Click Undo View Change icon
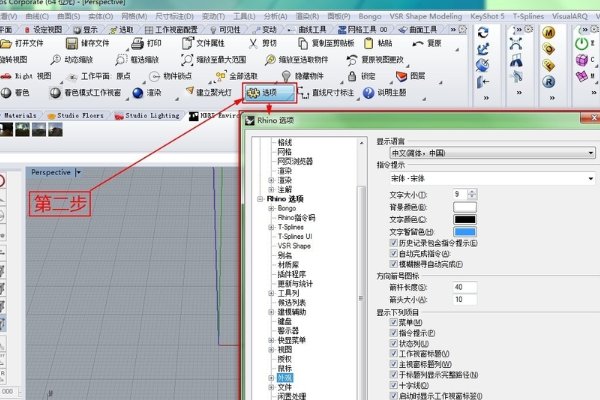Image resolution: width=600 pixels, height=400 pixels. click(x=352, y=60)
